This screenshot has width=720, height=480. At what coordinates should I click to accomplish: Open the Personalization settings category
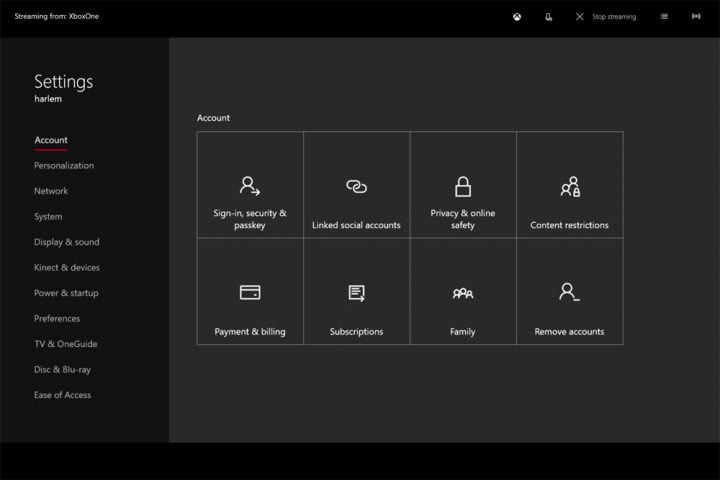[64, 165]
